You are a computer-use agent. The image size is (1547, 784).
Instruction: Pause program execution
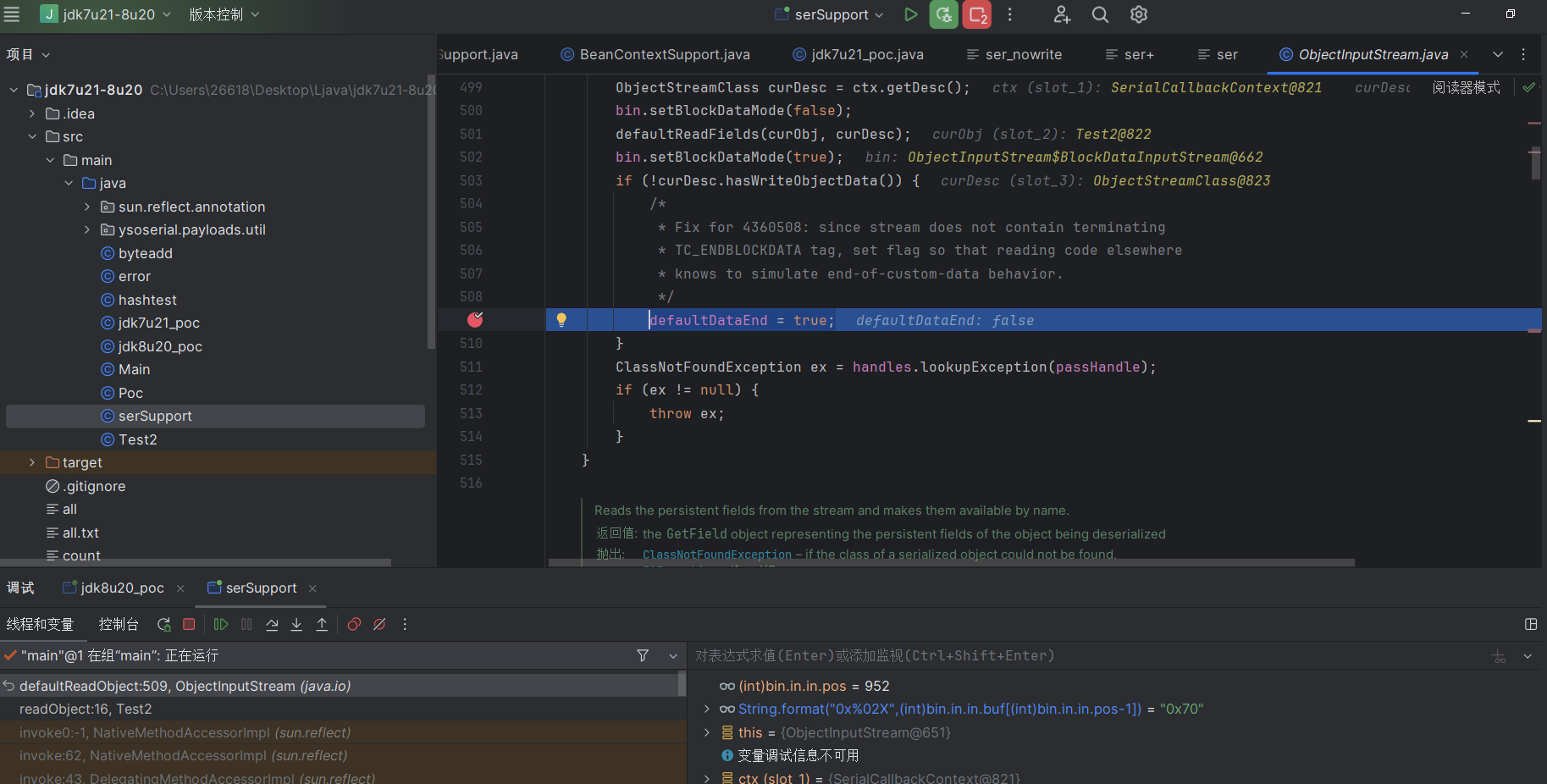coord(246,624)
